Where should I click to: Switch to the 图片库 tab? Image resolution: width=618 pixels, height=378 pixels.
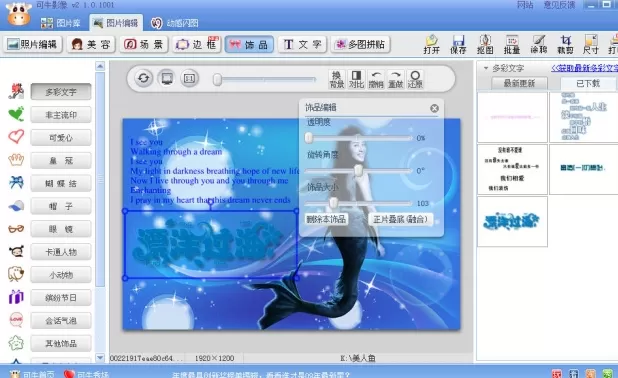[x=61, y=23]
